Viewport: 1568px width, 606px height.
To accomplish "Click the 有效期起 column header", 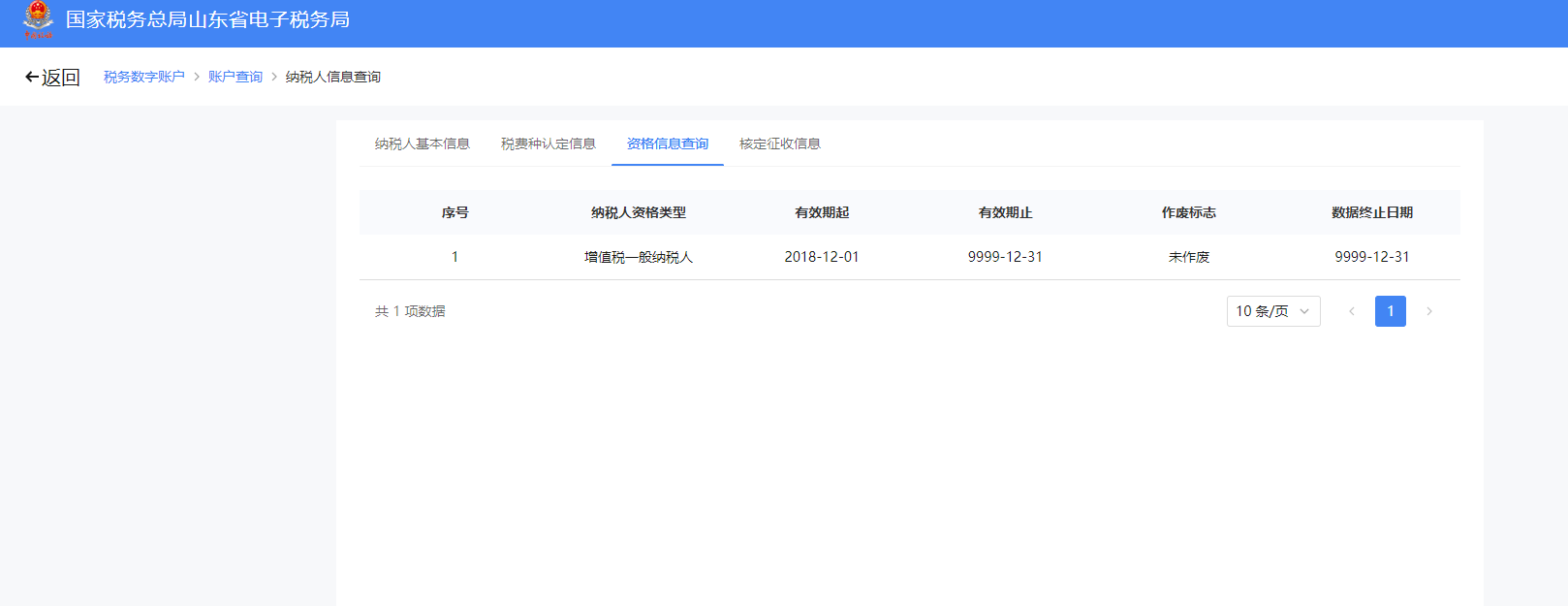I will [821, 212].
